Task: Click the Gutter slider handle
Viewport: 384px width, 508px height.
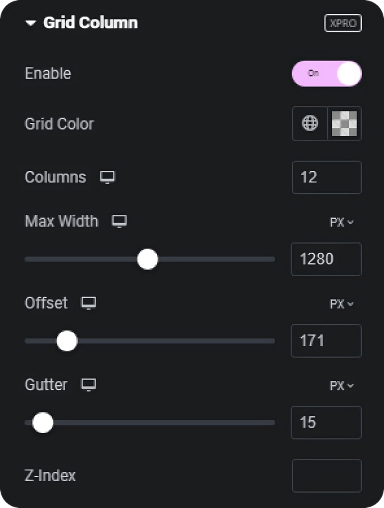Action: tap(43, 423)
